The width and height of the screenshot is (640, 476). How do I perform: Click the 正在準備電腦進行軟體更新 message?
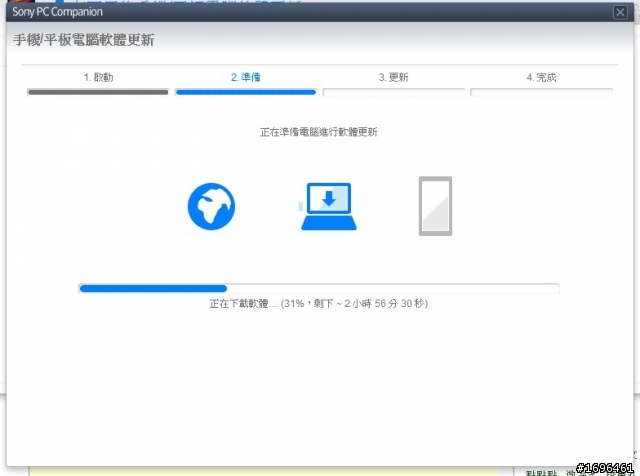coord(319,132)
